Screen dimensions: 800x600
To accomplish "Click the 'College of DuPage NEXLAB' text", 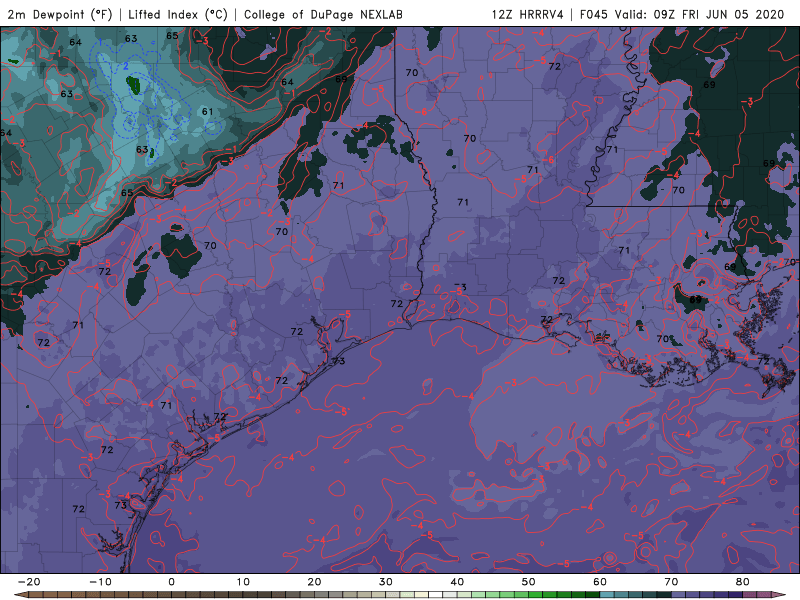I will pyautogui.click(x=323, y=14).
